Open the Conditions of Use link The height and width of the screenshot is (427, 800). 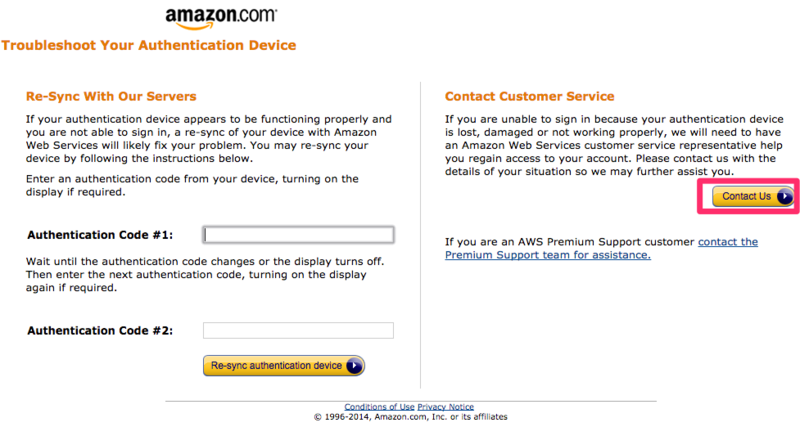click(x=379, y=407)
